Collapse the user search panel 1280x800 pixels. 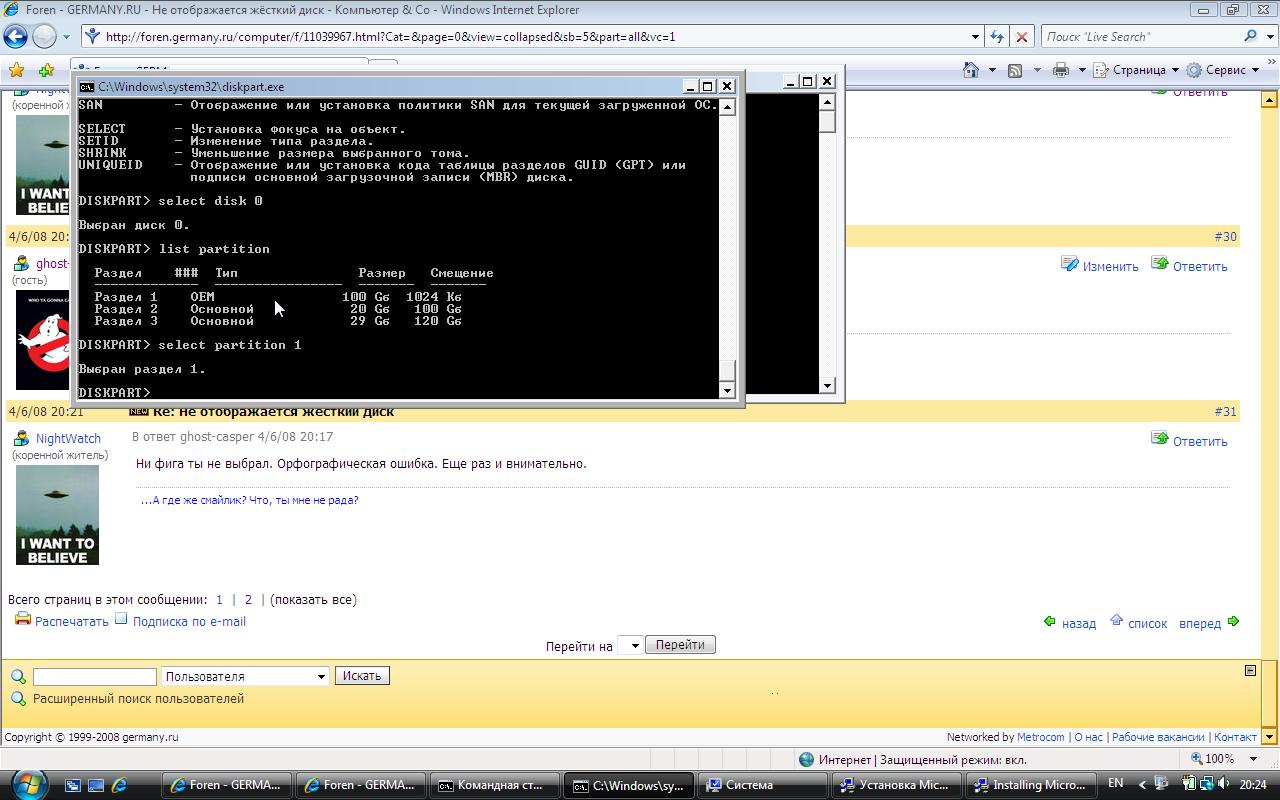(1250, 671)
